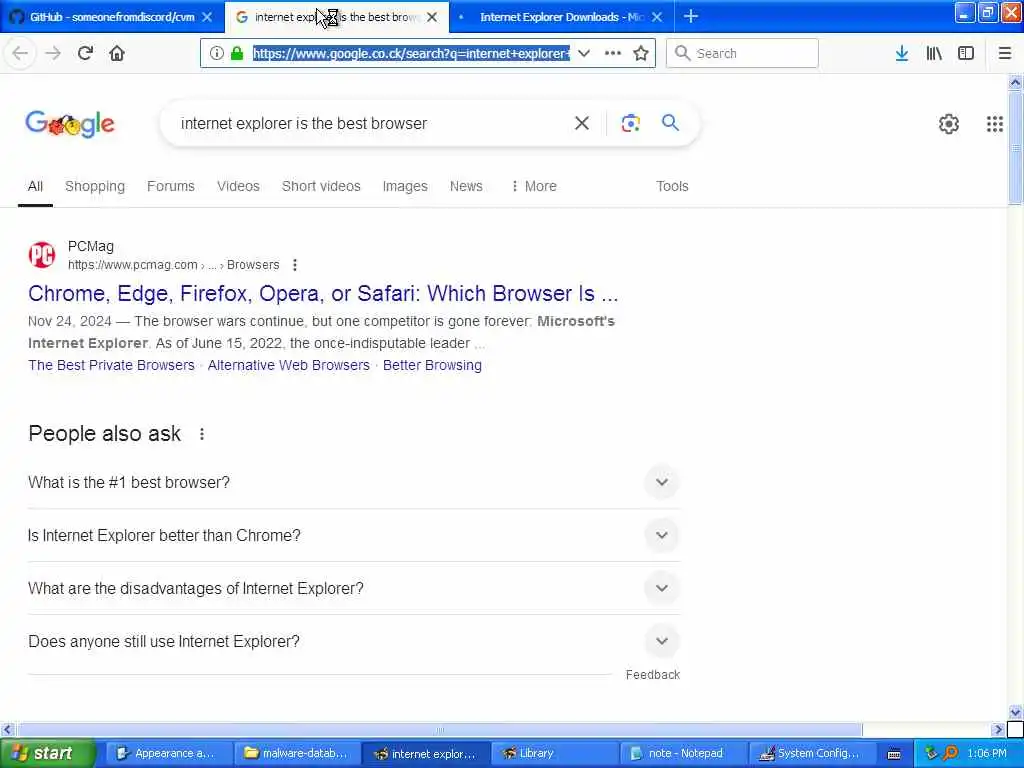Bookmark this page with the star
The height and width of the screenshot is (768, 1024).
tap(641, 53)
